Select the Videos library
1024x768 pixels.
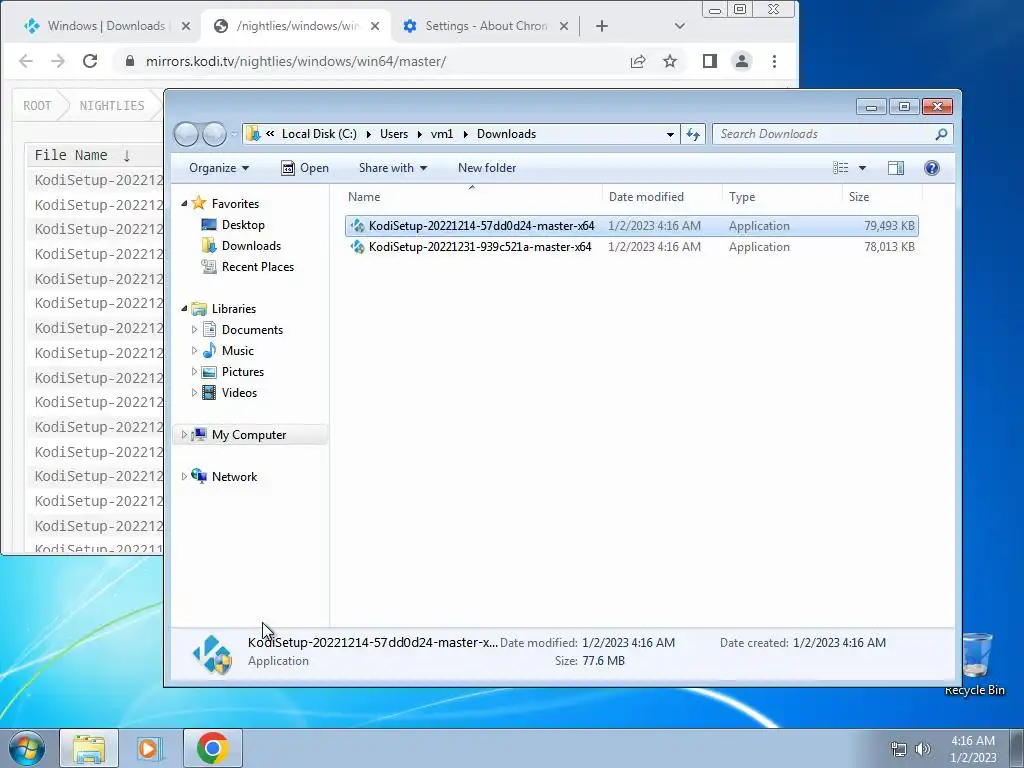239,392
